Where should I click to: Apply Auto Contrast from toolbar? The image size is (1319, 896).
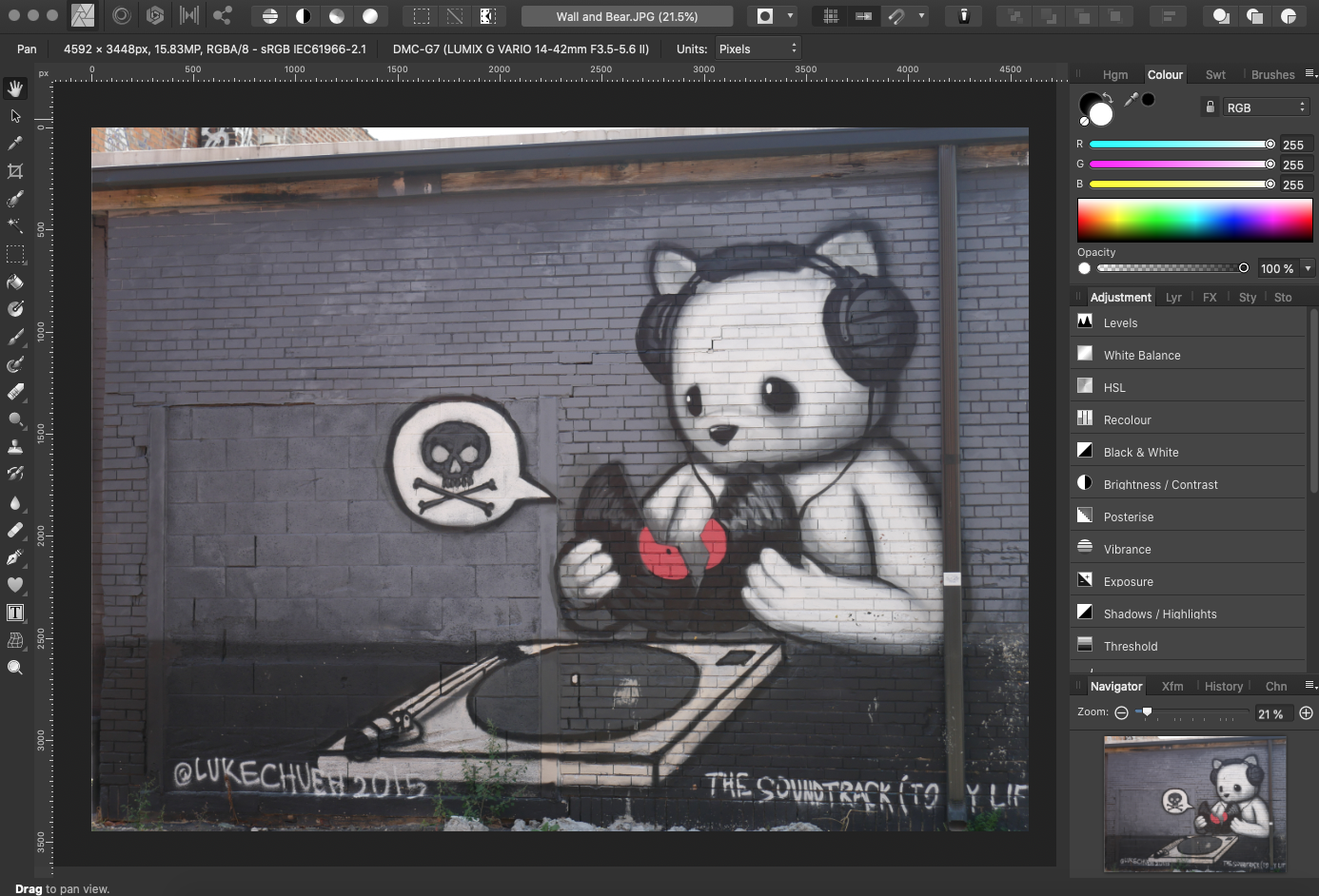click(304, 16)
